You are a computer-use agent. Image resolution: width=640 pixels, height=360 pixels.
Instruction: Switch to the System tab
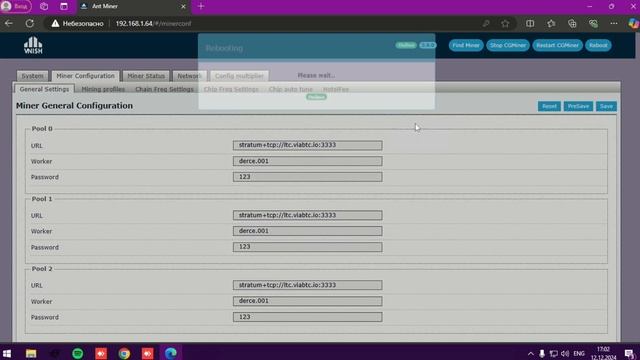[x=32, y=76]
